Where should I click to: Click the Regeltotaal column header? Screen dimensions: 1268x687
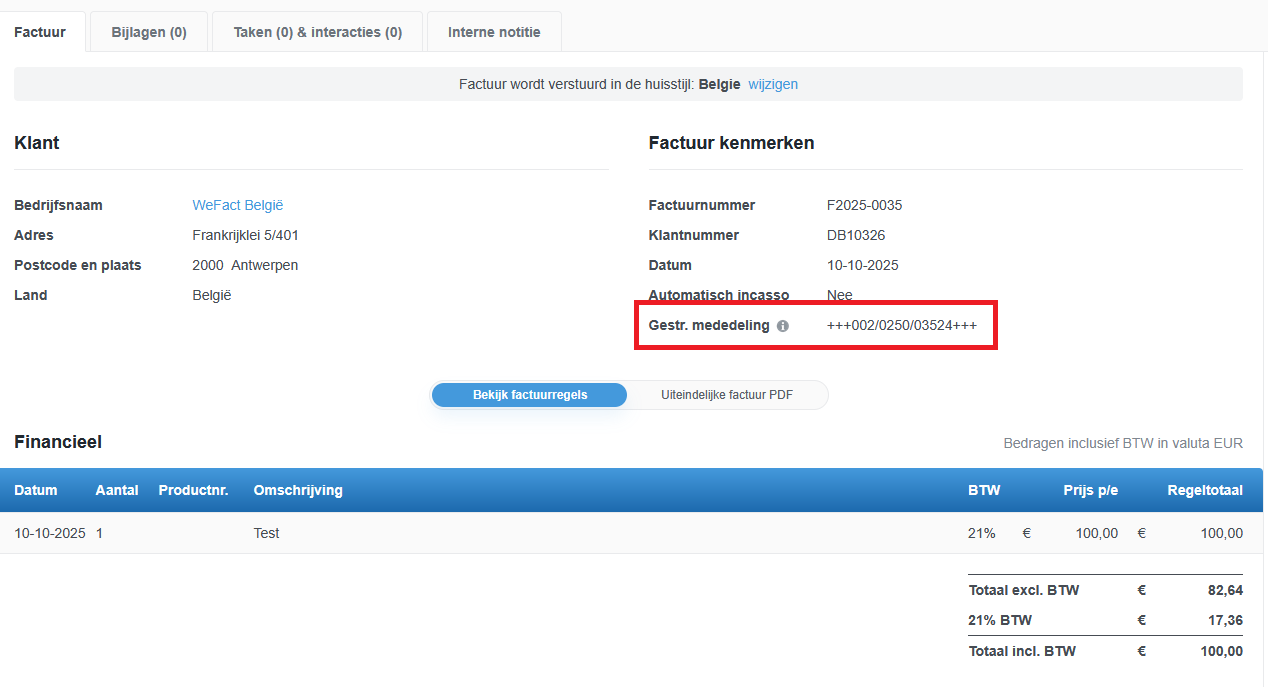[x=1204, y=490]
